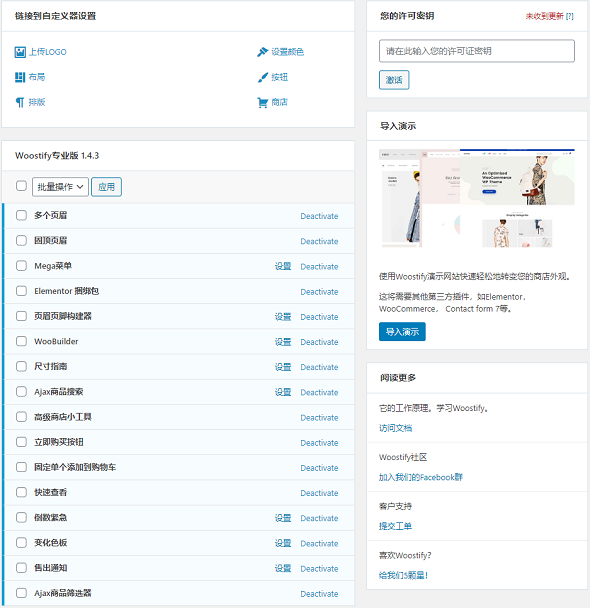Image resolution: width=590 pixels, height=608 pixels.
Task: Open the 设置颜色 link
Action: tap(287, 52)
